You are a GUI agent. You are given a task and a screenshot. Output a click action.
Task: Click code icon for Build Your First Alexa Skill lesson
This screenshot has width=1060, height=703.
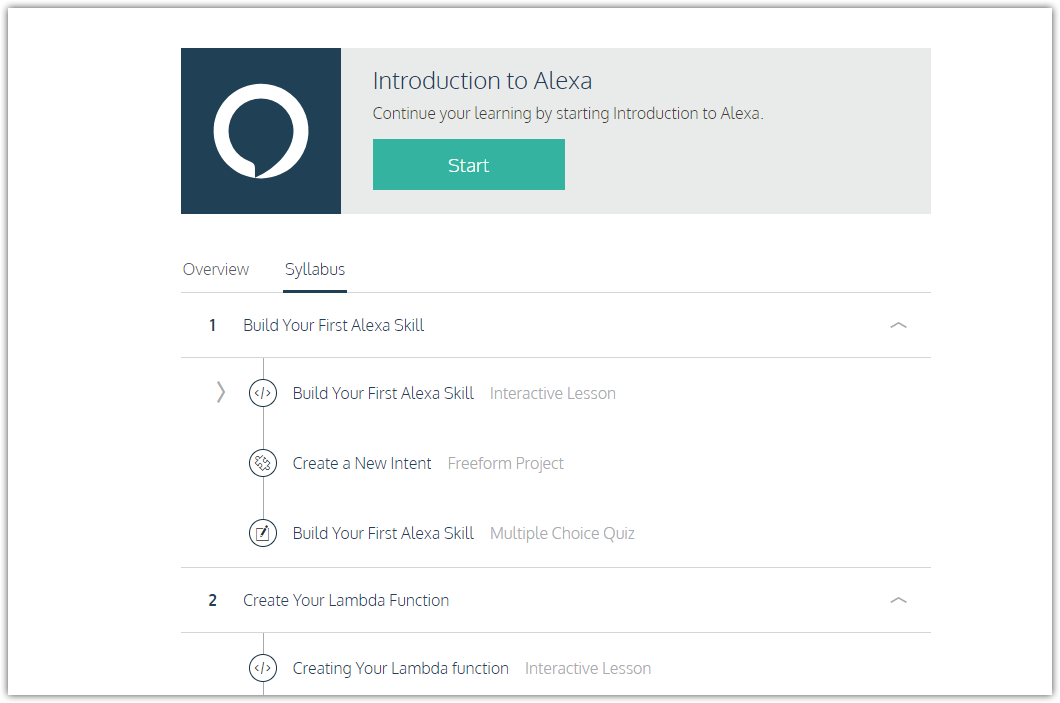(x=263, y=393)
